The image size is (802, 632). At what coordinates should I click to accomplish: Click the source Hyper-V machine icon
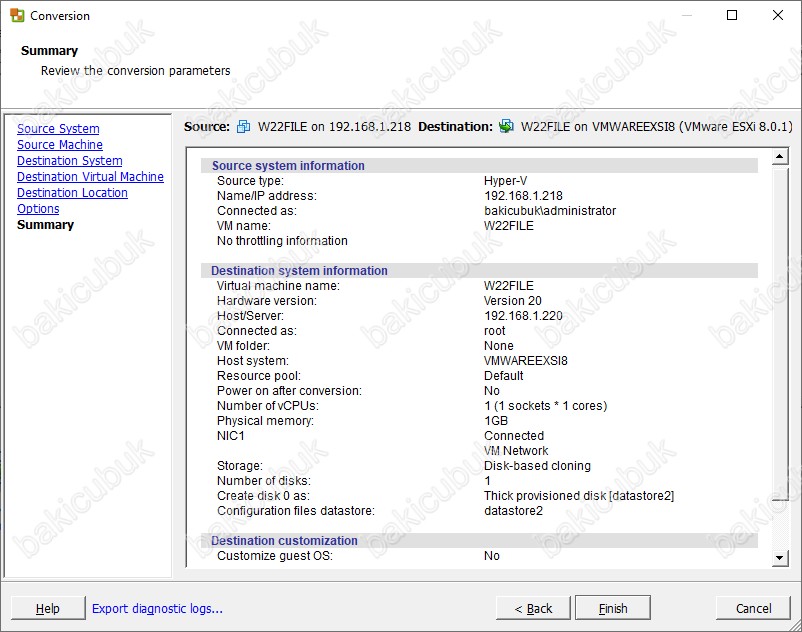(x=243, y=126)
